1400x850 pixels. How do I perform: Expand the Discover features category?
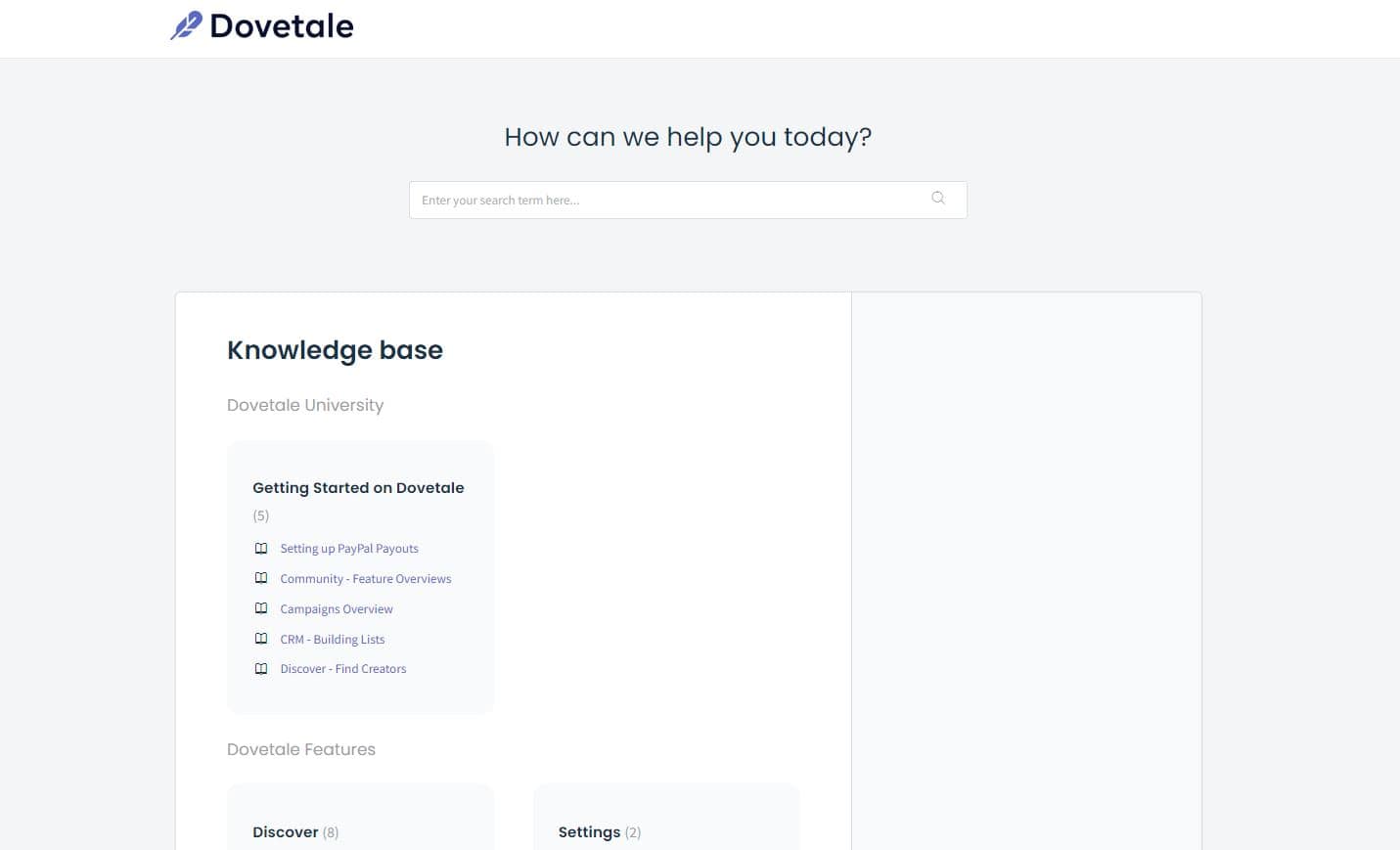coord(285,831)
